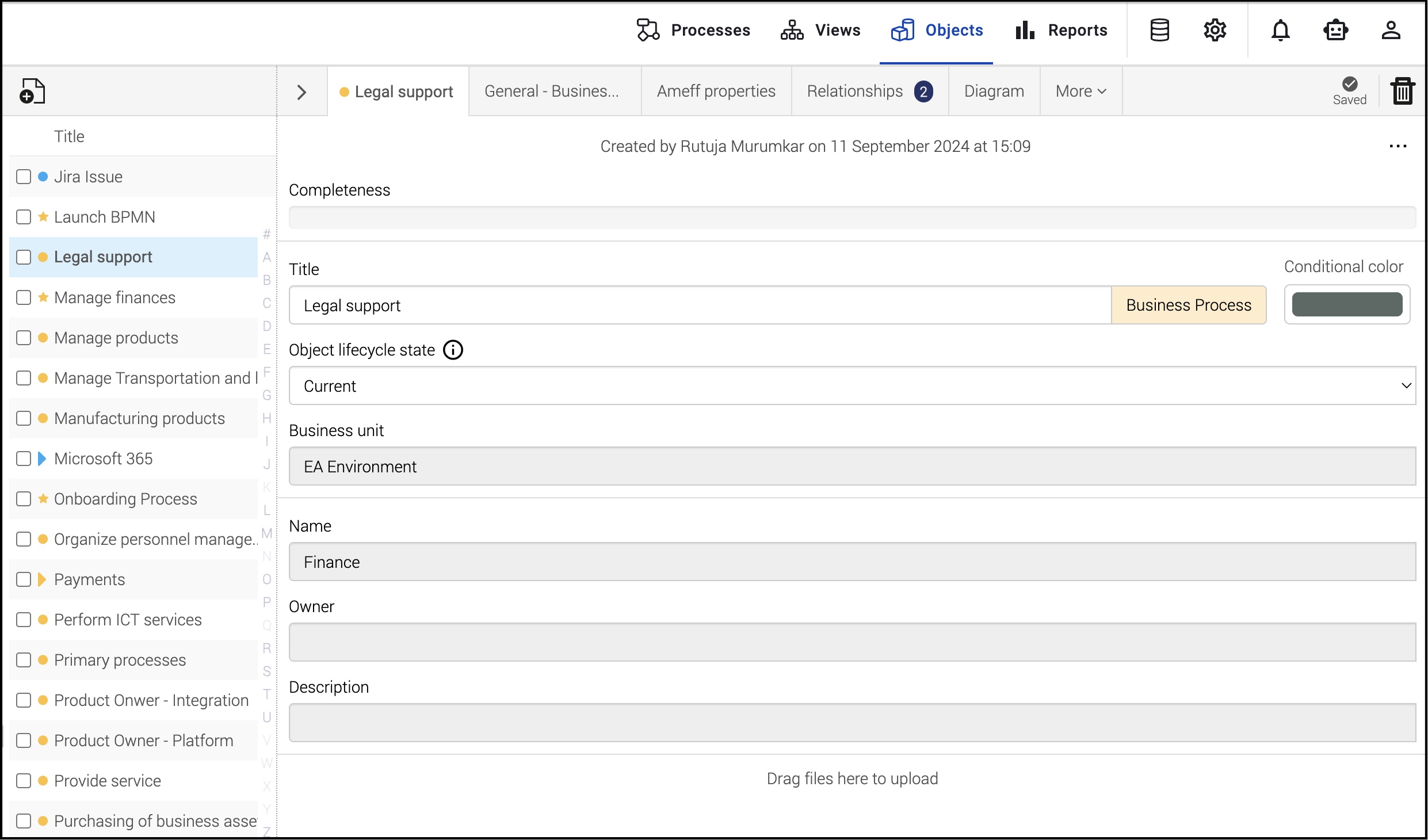Click the Owner field
Image resolution: width=1428 pixels, height=840 pixels.
point(852,642)
